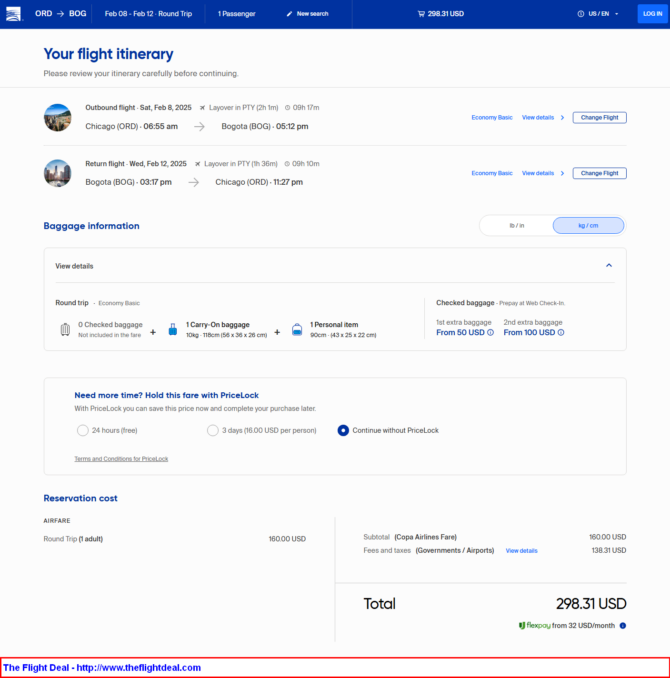Click the Bogota outbound flight thumbnail
The height and width of the screenshot is (678, 670).
tap(58, 117)
